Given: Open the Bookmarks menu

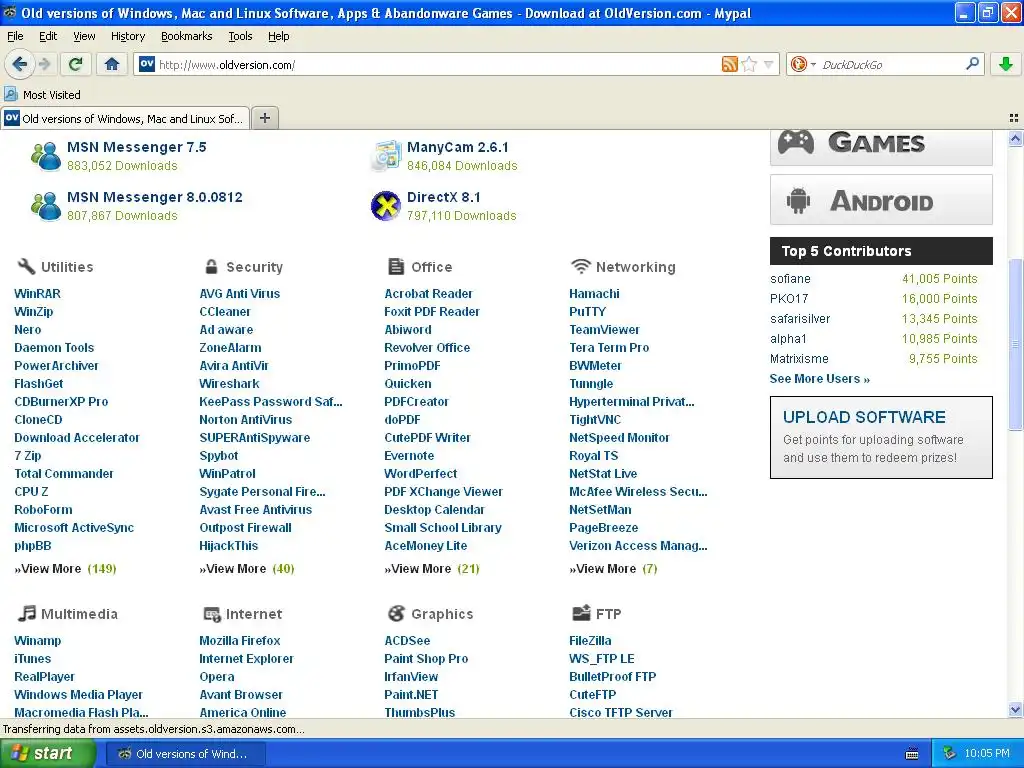Looking at the screenshot, I should click(x=186, y=37).
